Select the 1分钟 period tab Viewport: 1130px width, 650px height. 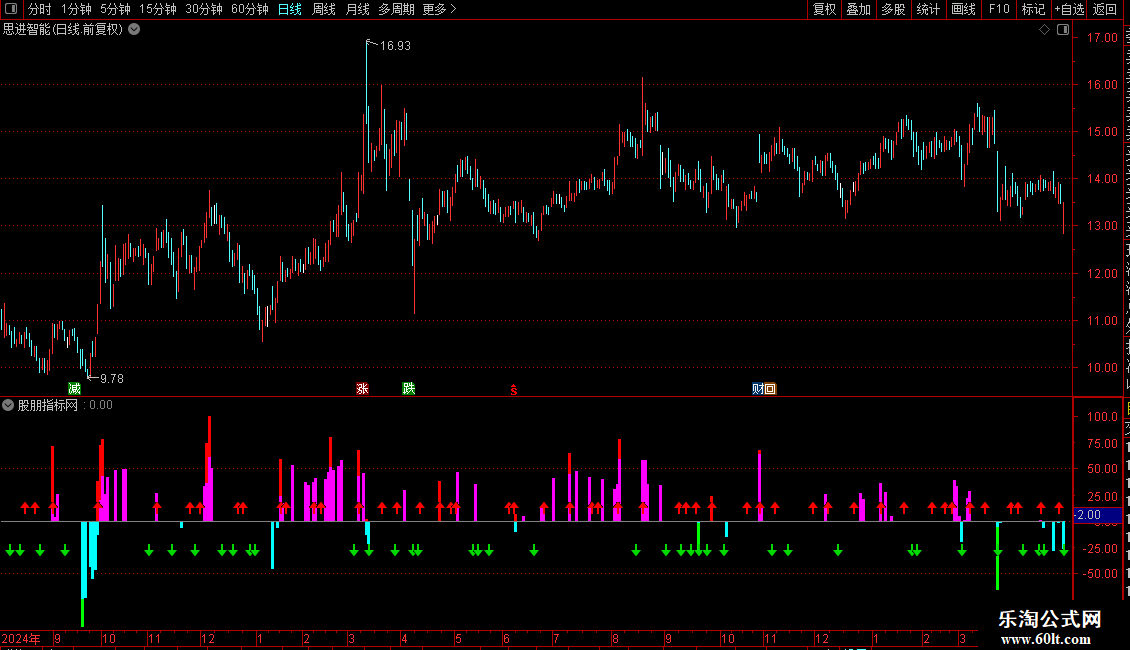coord(76,9)
